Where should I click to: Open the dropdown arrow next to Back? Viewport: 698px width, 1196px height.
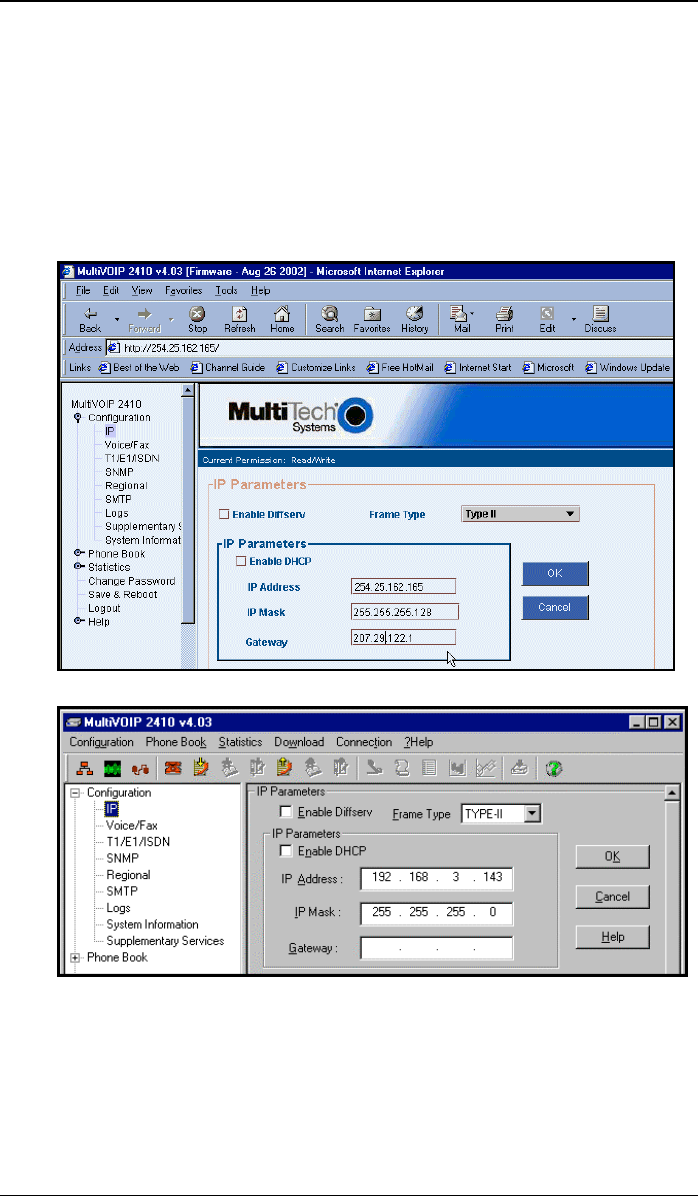117,319
